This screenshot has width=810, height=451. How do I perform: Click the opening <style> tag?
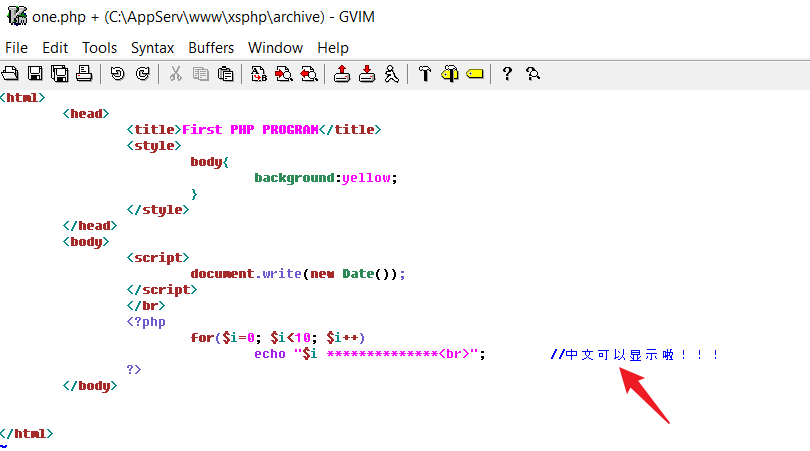153,146
